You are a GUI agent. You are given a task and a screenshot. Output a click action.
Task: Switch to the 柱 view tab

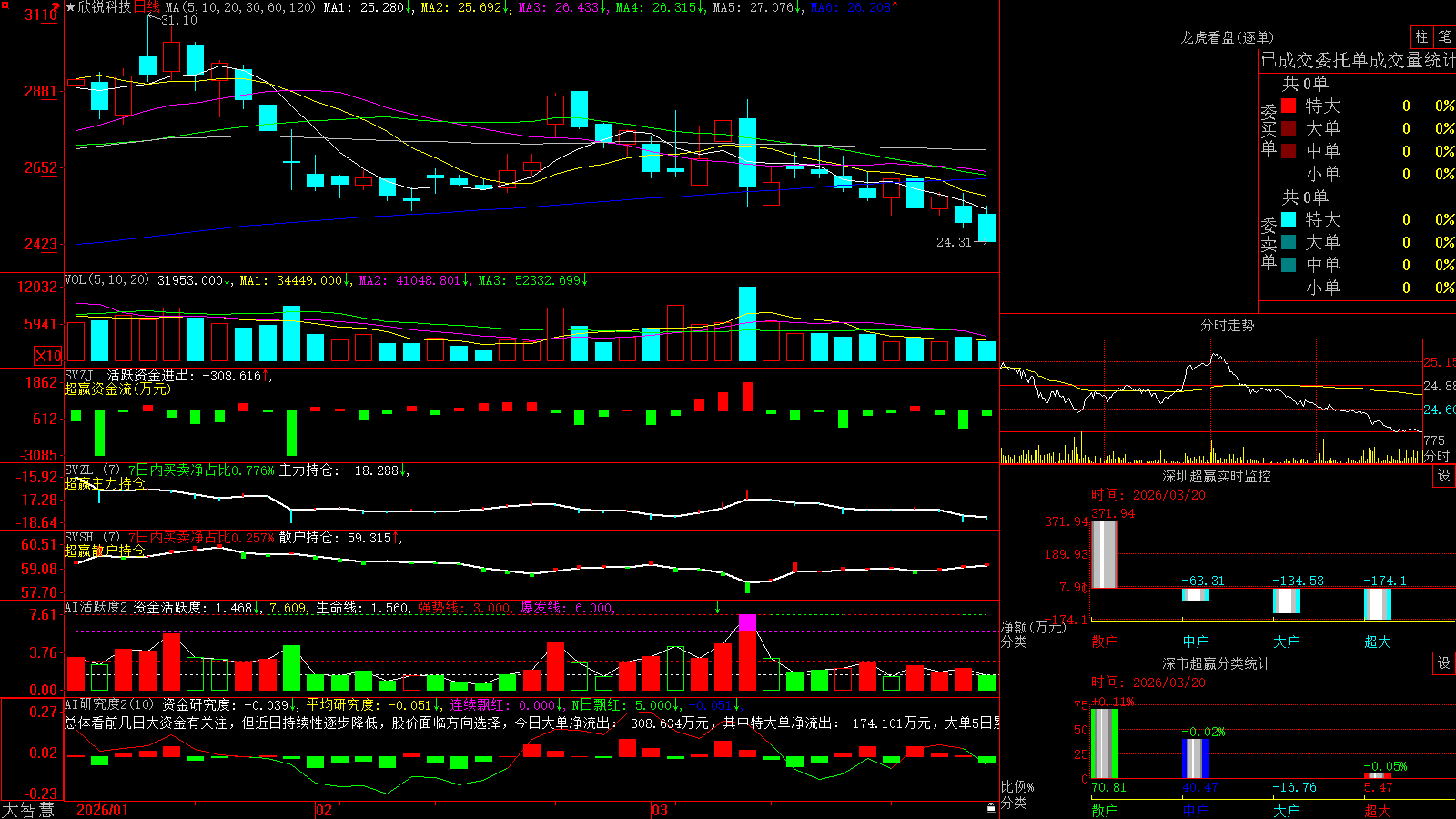pos(1421,36)
